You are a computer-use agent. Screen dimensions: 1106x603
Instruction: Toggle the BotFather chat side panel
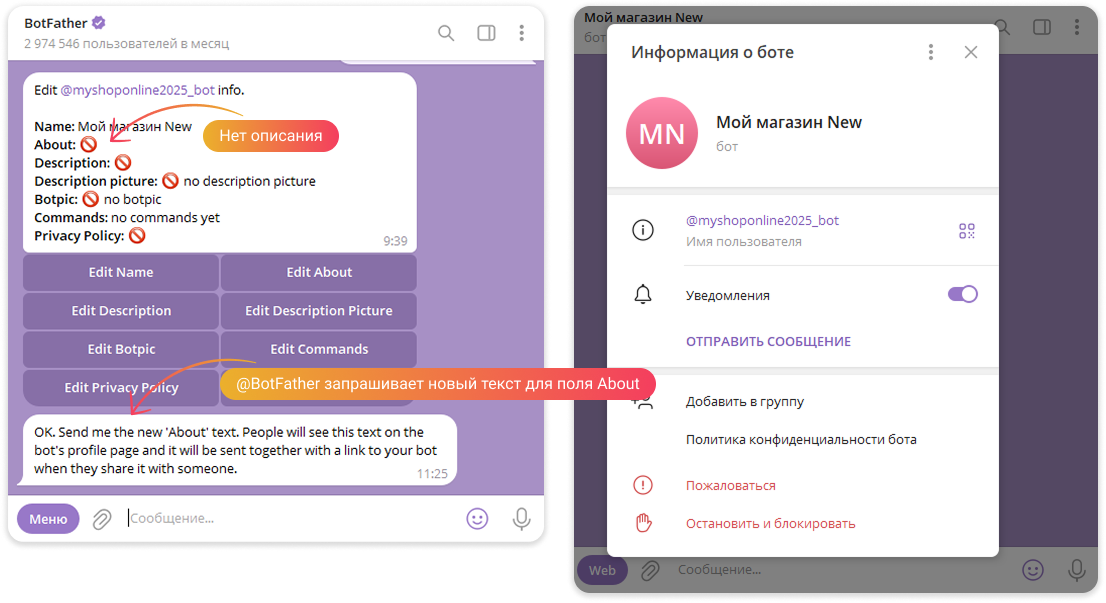tap(486, 33)
